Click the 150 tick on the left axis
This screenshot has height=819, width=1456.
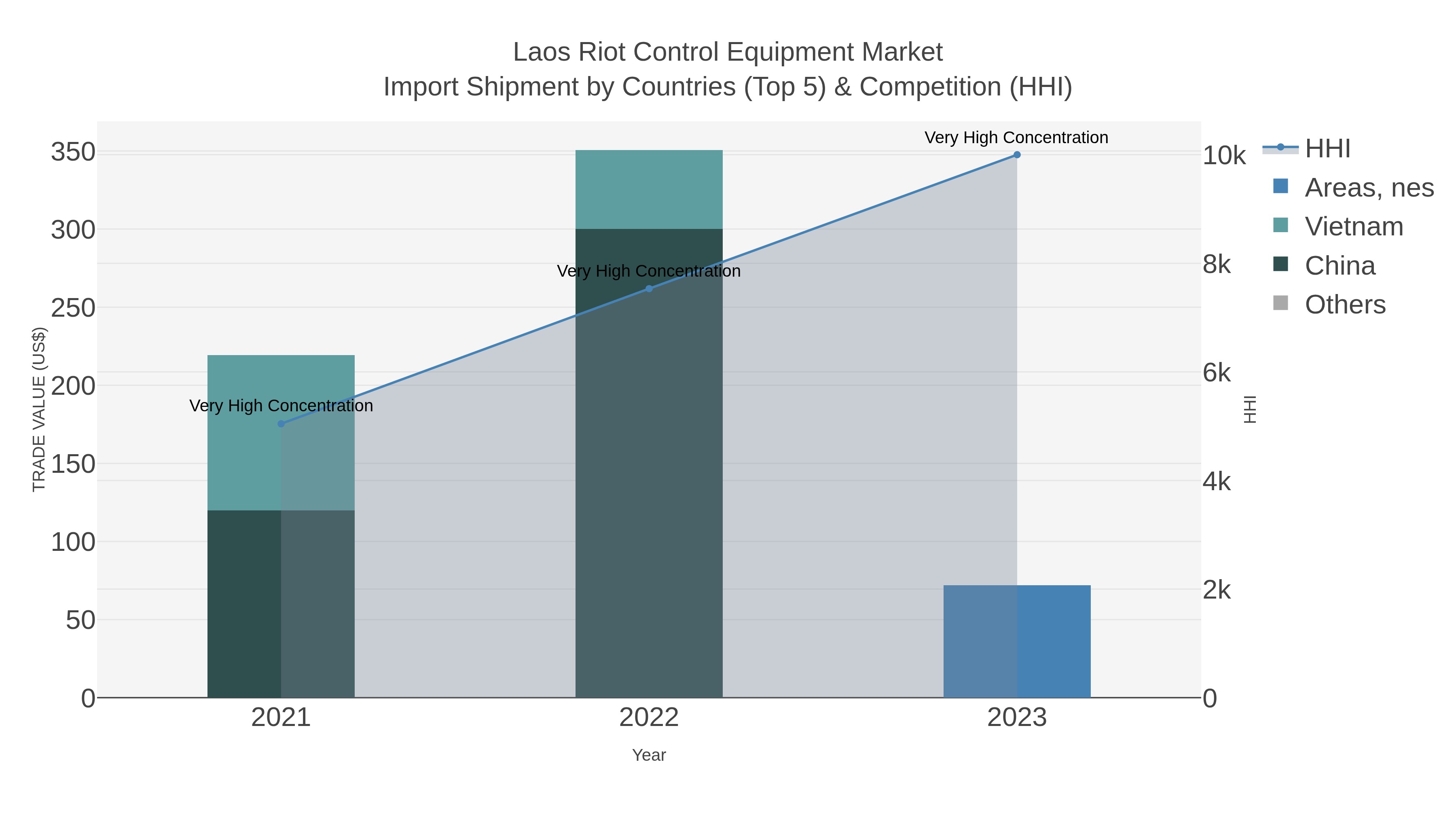click(x=74, y=464)
